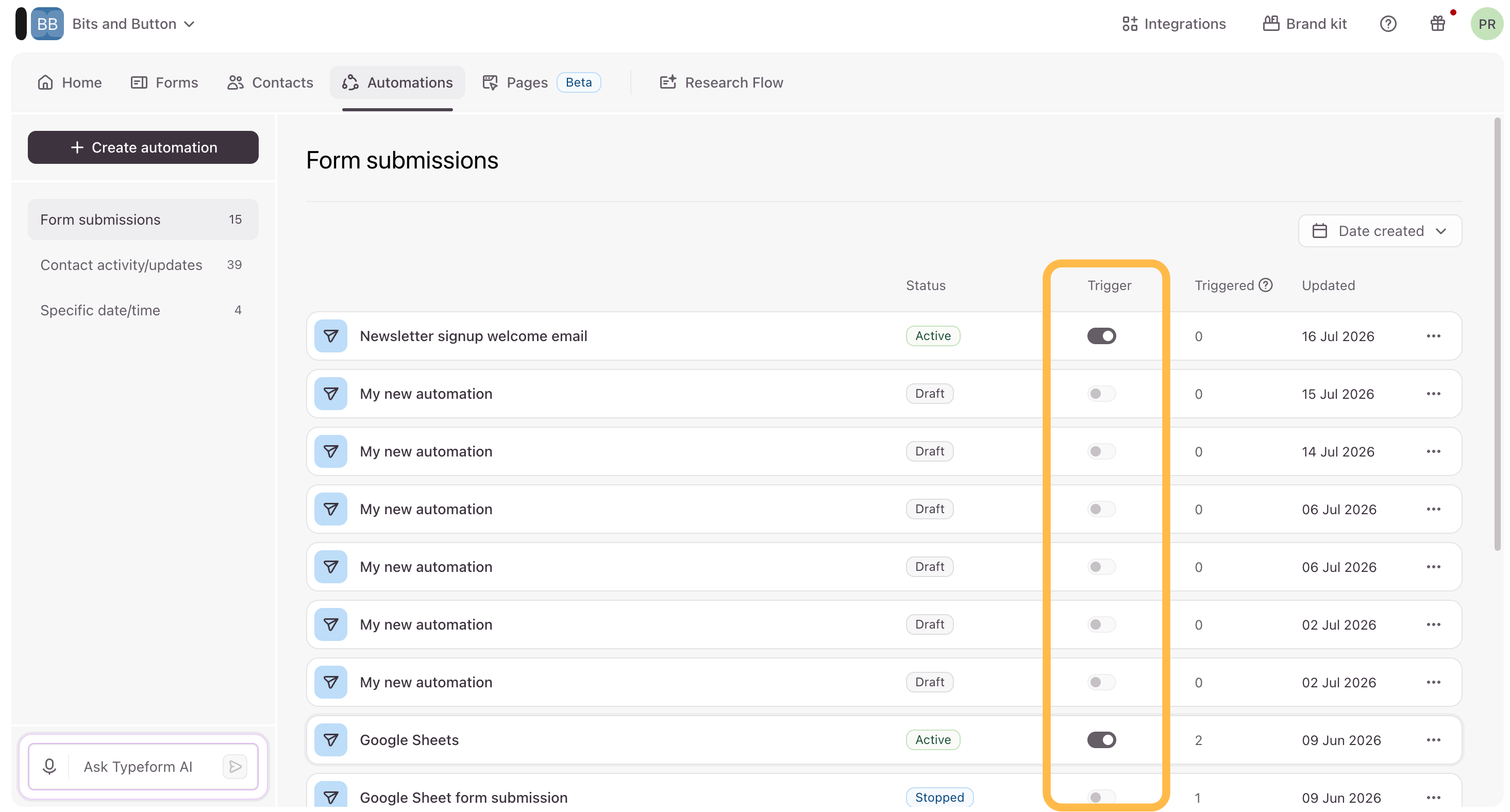This screenshot has height=812, width=1510.
Task: Click the Draft badge on the 14 Jul 2026 row
Action: [930, 451]
